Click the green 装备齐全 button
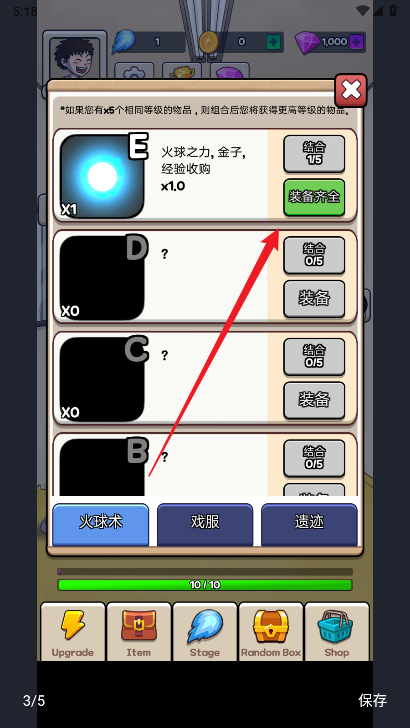The width and height of the screenshot is (410, 728). (x=314, y=197)
